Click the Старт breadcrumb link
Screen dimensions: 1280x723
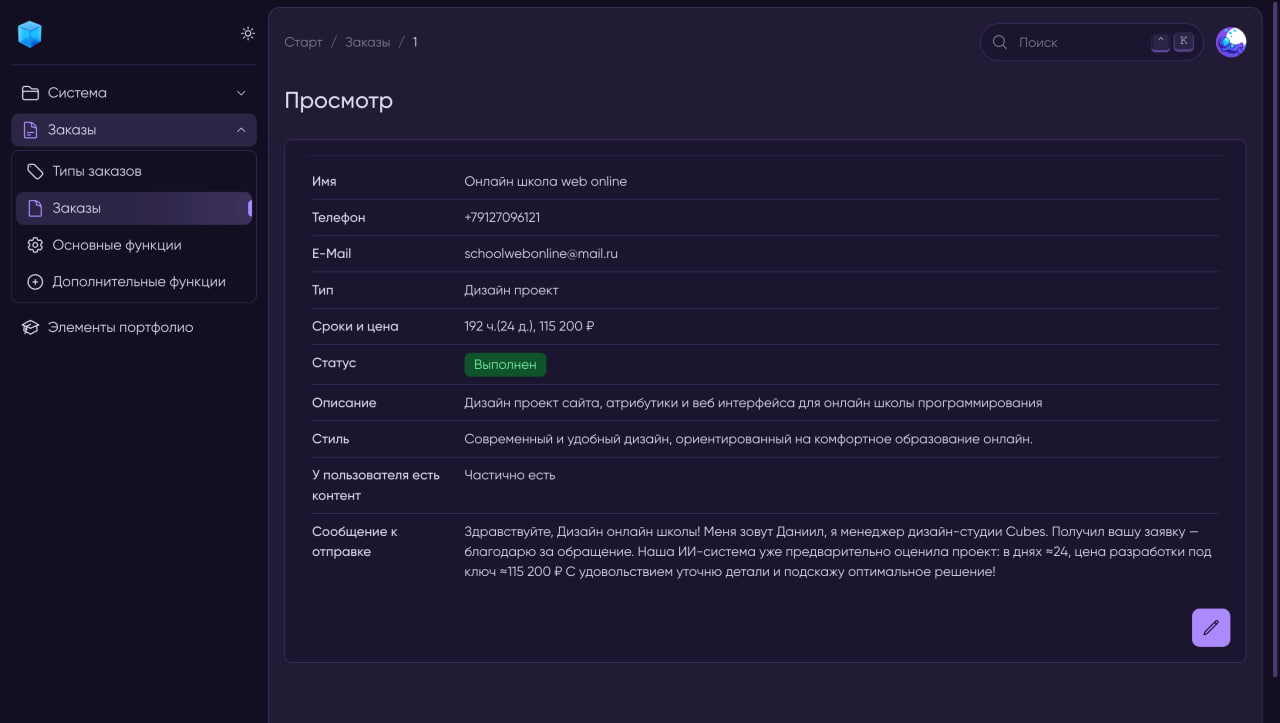[303, 42]
